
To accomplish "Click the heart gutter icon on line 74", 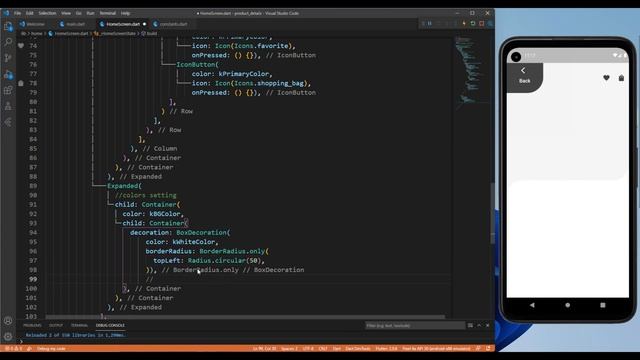I will [x=21, y=46].
